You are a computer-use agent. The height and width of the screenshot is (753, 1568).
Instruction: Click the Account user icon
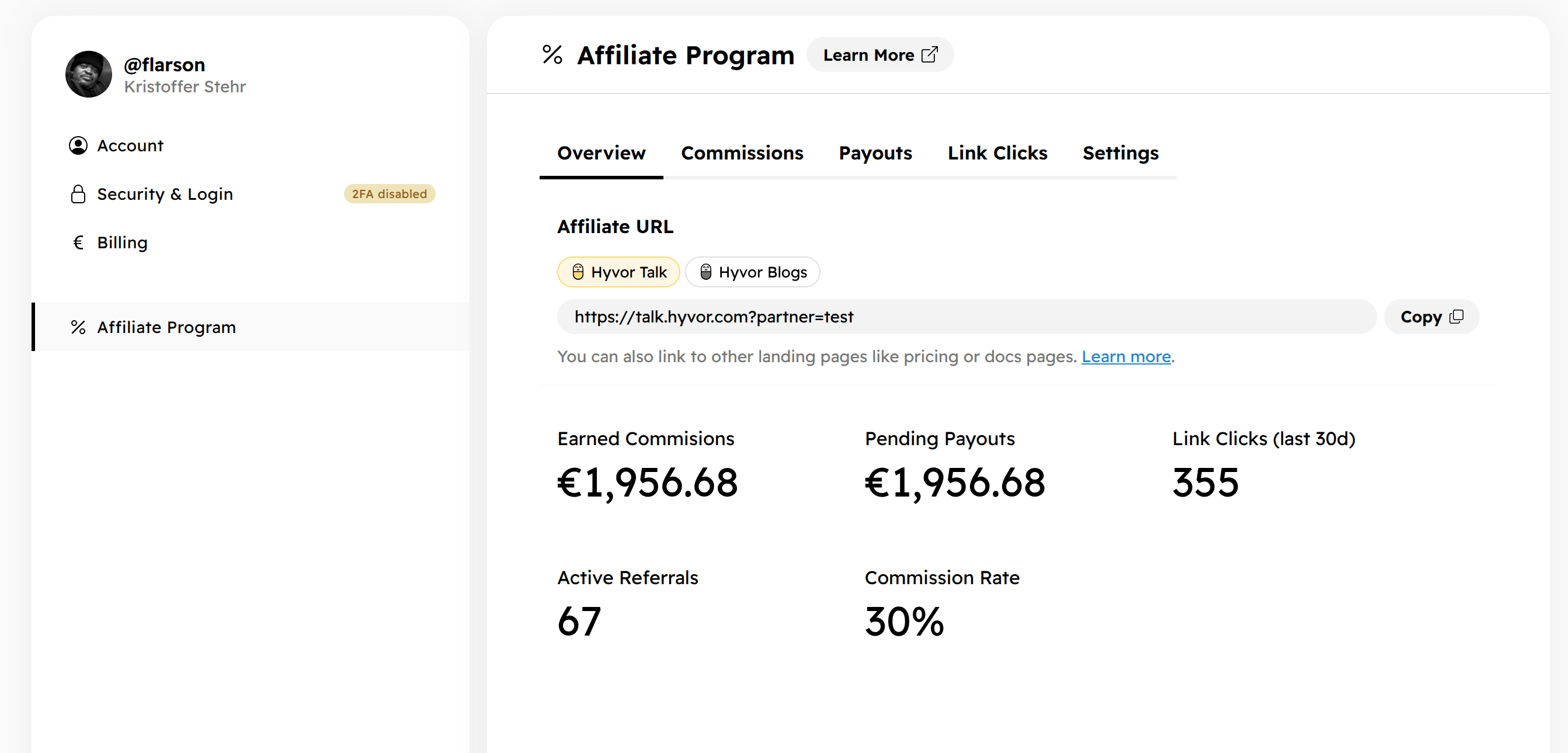[x=78, y=145]
